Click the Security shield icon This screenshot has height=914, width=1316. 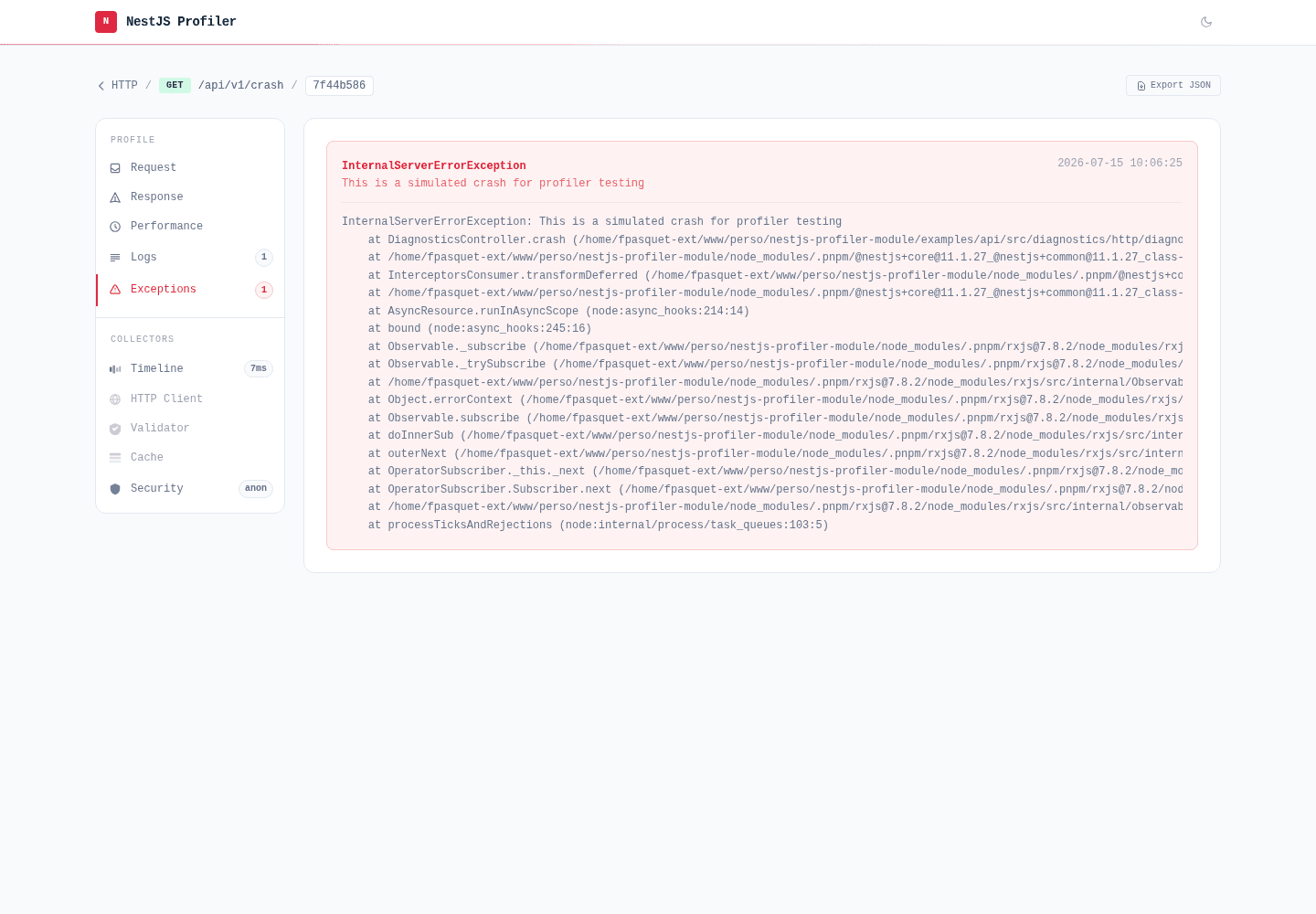click(x=115, y=489)
